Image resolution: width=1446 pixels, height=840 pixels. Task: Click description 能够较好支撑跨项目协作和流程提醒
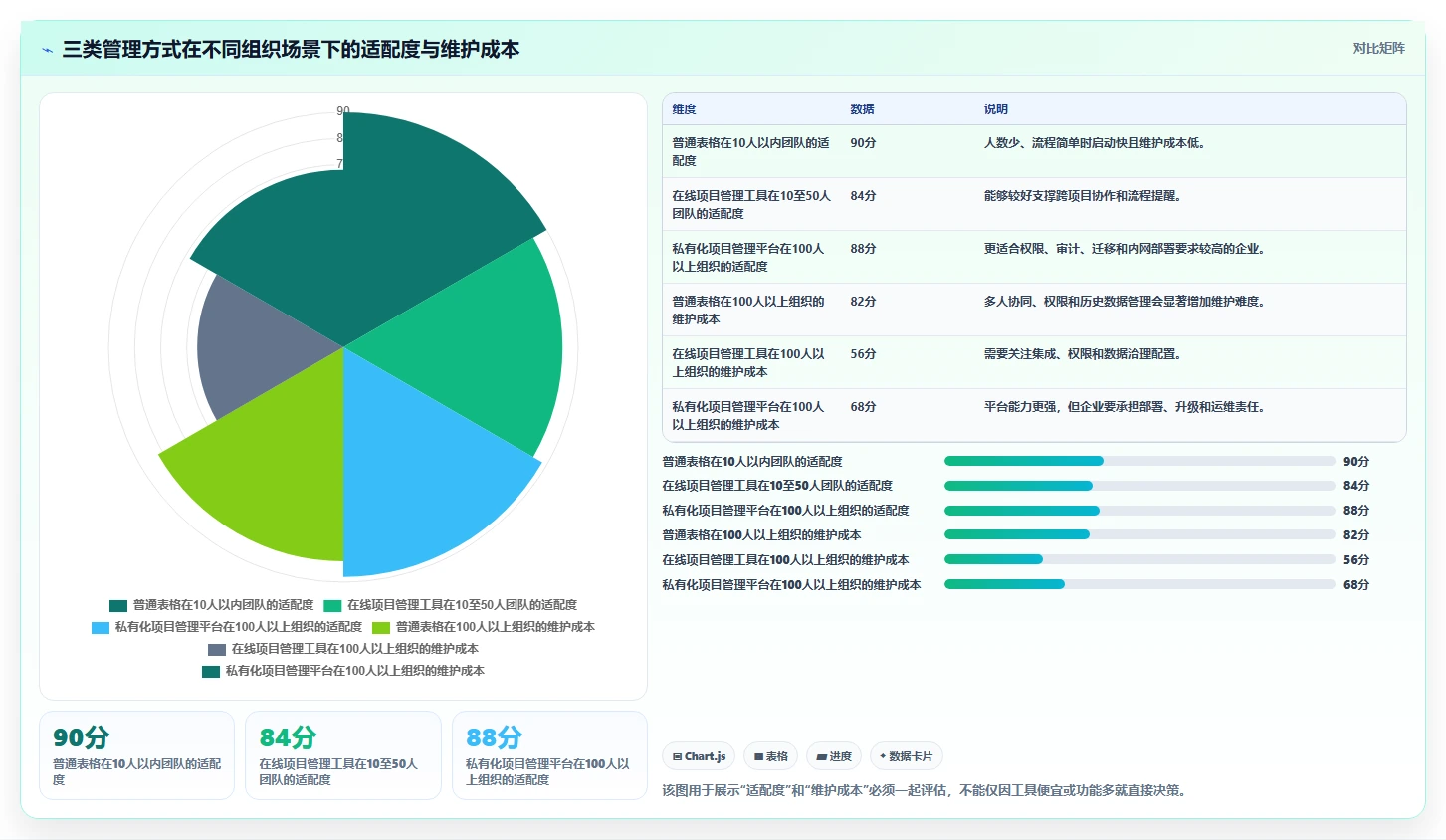click(x=1085, y=196)
